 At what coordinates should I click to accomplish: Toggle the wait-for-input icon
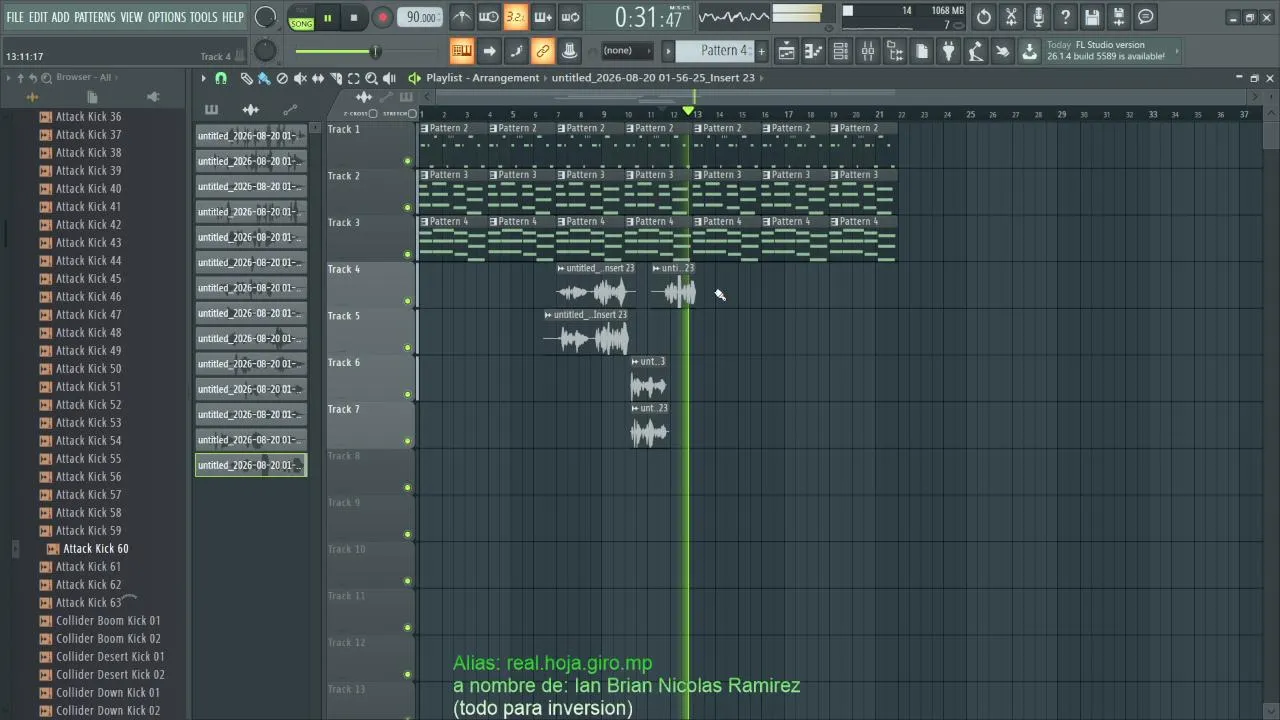pyautogui.click(x=489, y=17)
